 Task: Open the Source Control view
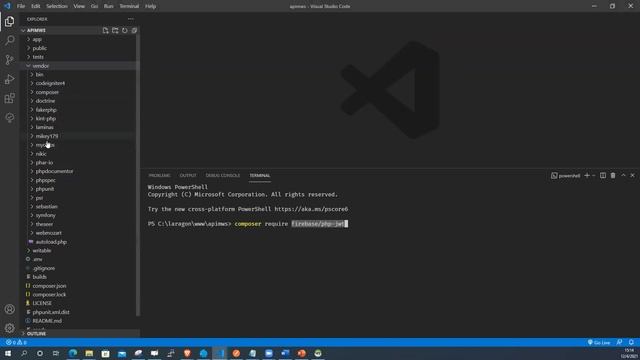coord(9,60)
